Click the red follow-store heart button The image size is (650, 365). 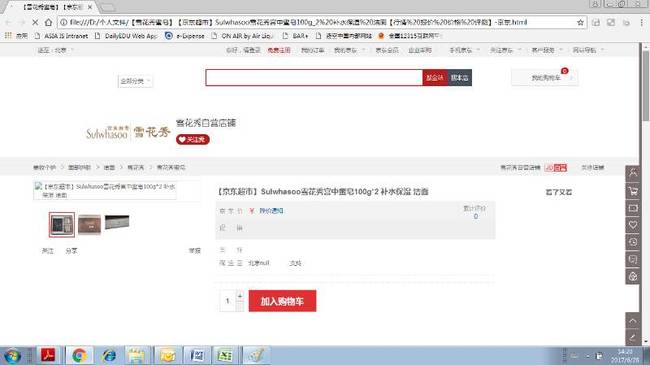click(x=193, y=139)
